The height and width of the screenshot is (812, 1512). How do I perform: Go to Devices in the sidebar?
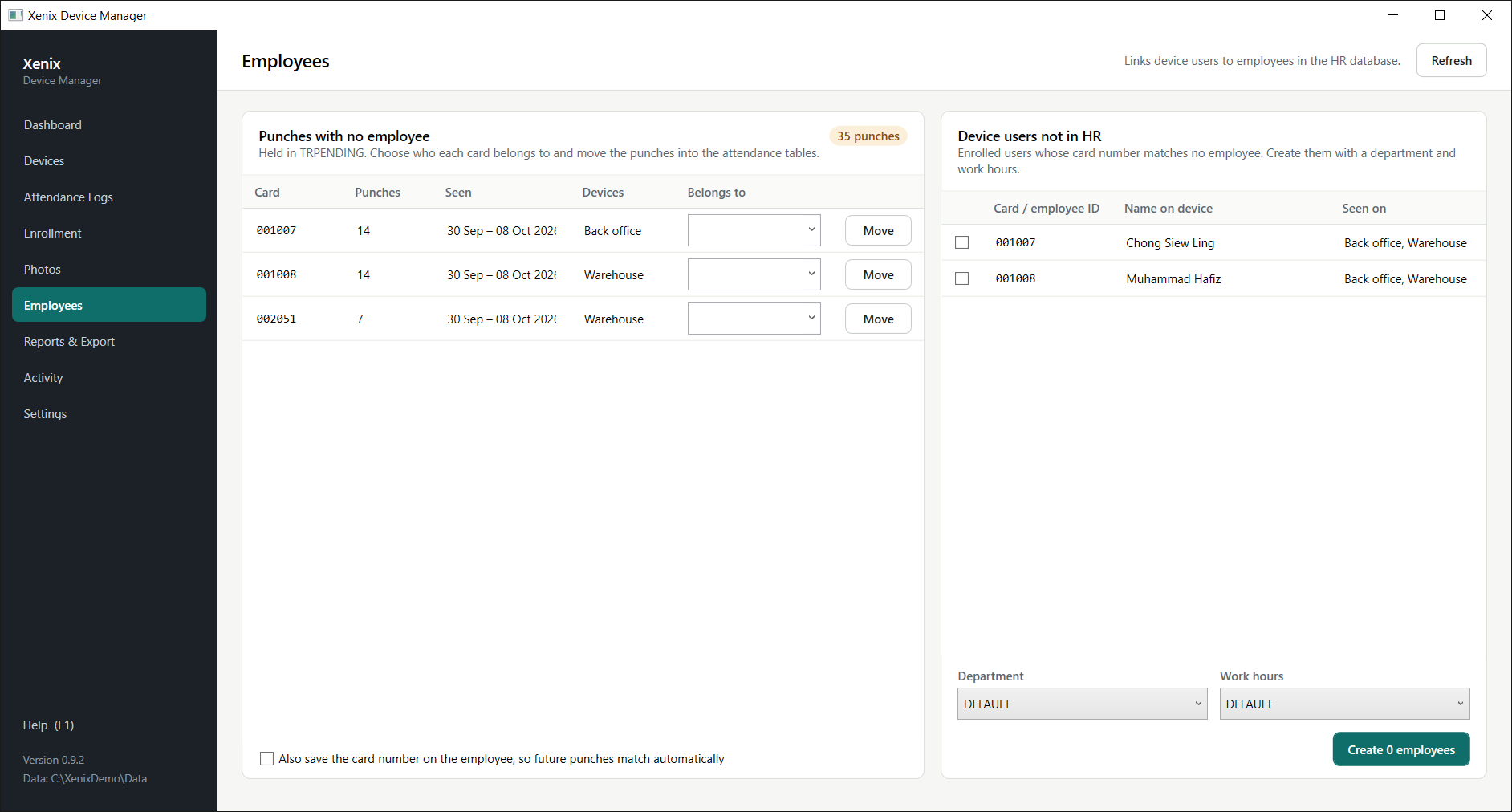(109, 161)
